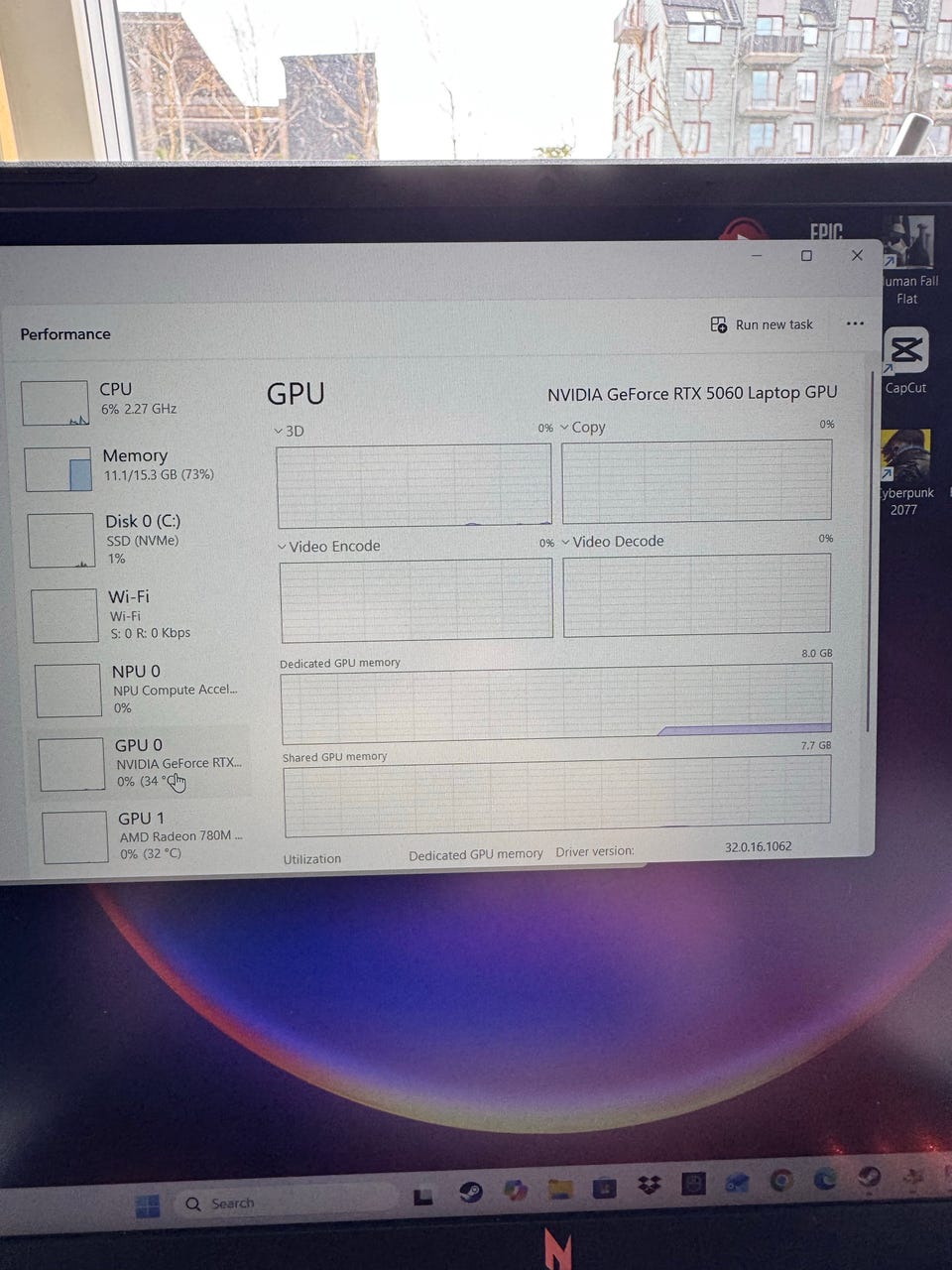952x1270 pixels.
Task: Open the three-dot more options menu
Action: [855, 323]
